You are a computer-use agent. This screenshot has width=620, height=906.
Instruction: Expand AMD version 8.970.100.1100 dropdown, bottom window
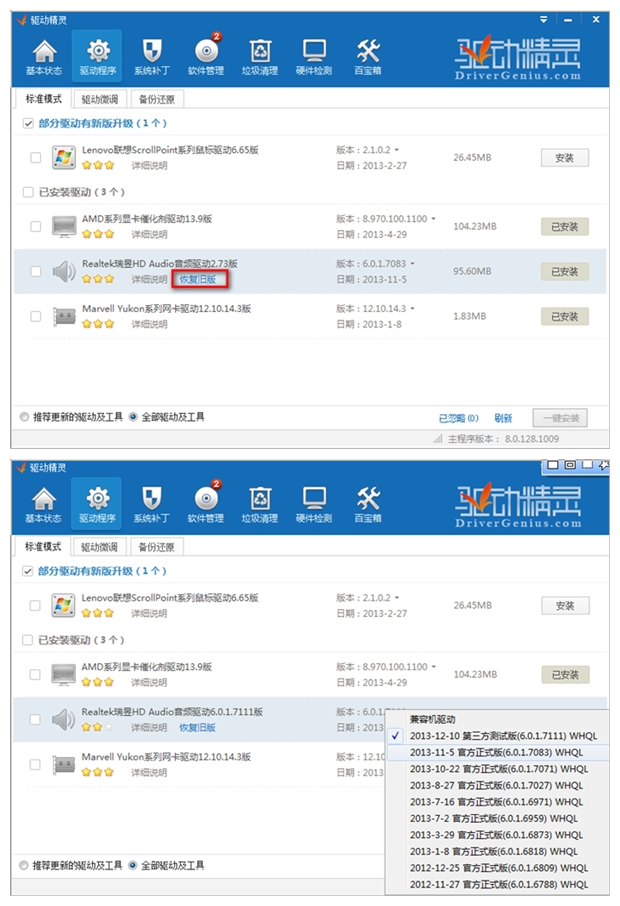tap(433, 666)
